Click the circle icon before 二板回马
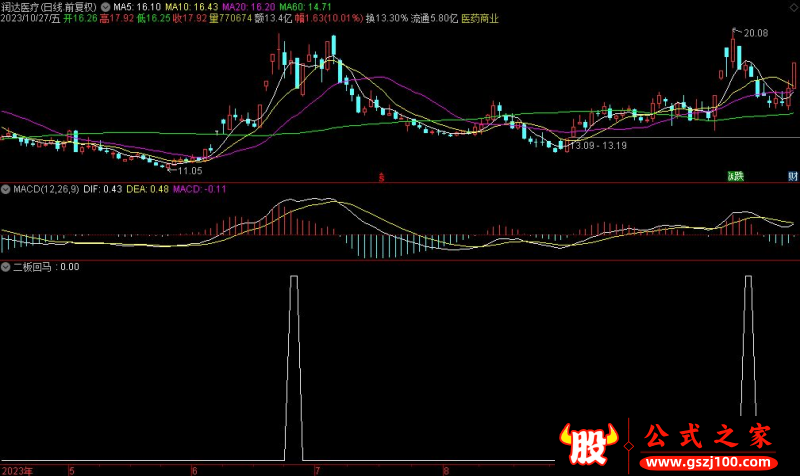 tap(5, 267)
